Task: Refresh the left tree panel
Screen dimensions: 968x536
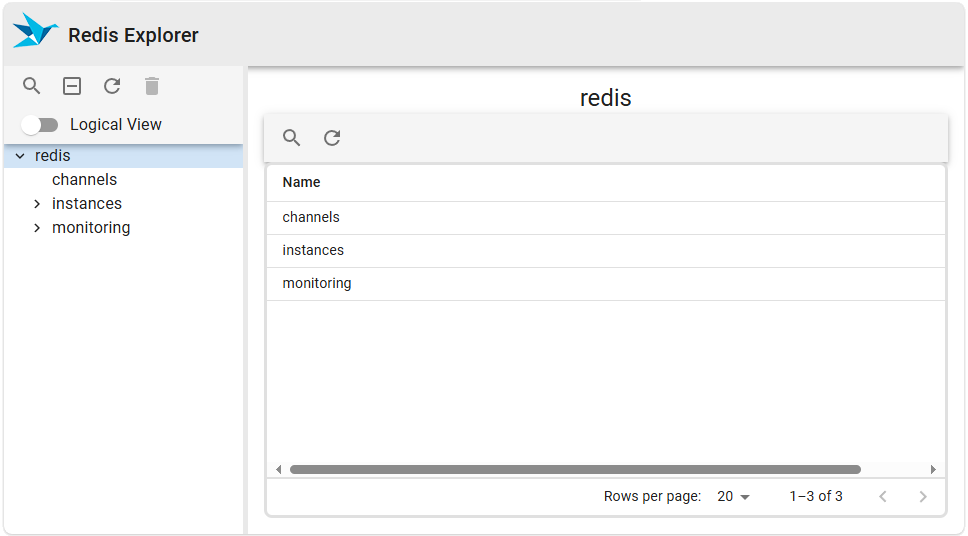Action: pyautogui.click(x=112, y=86)
